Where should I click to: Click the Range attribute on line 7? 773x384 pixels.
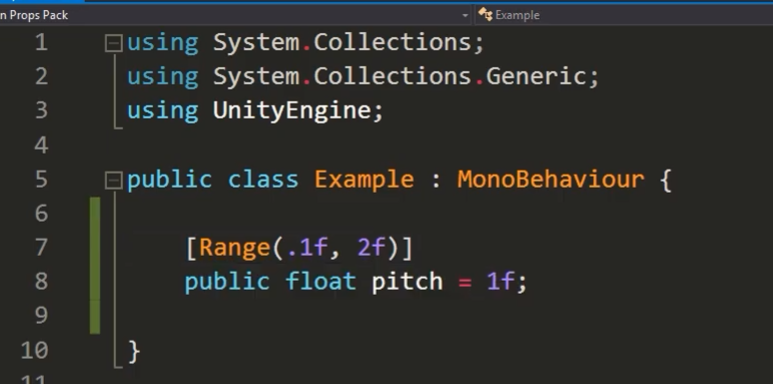(x=235, y=247)
